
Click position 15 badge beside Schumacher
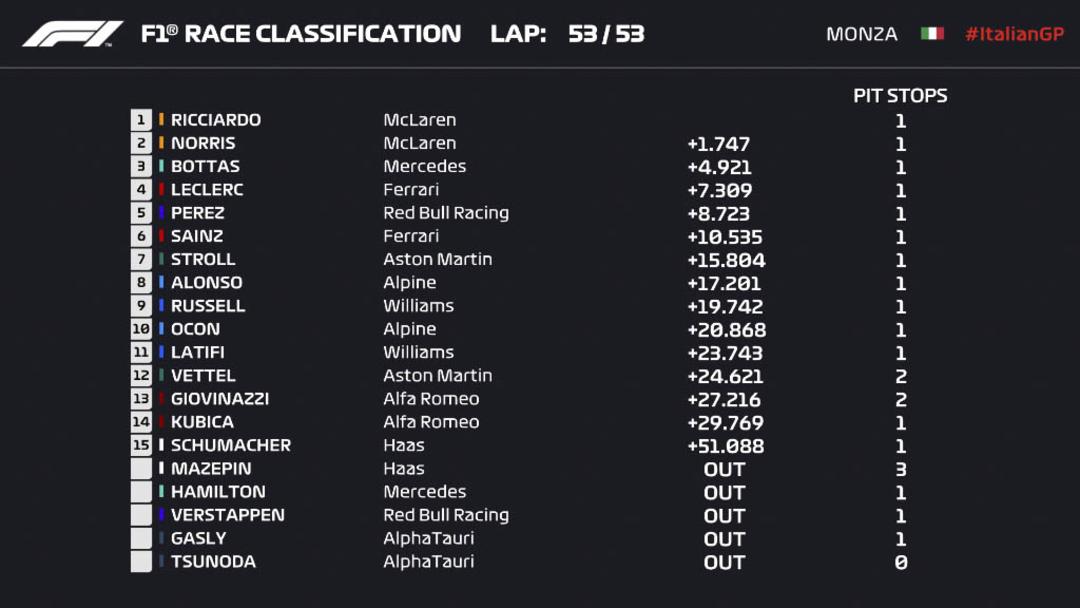pos(141,445)
